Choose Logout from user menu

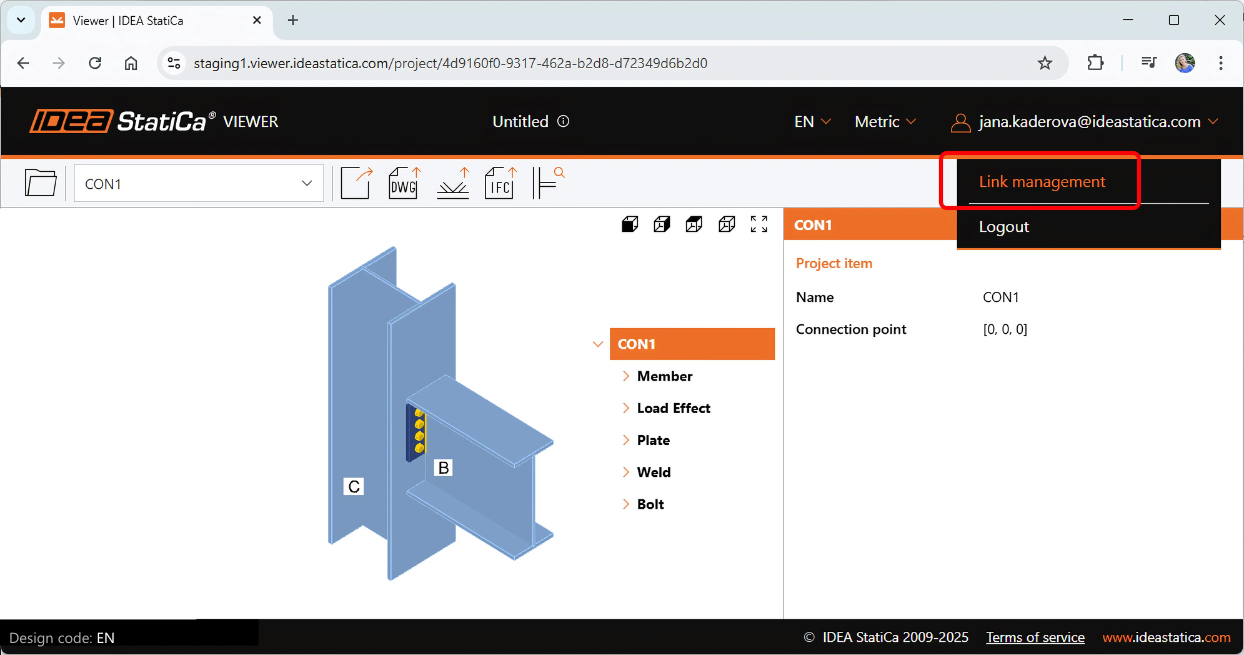pyautogui.click(x=1004, y=227)
